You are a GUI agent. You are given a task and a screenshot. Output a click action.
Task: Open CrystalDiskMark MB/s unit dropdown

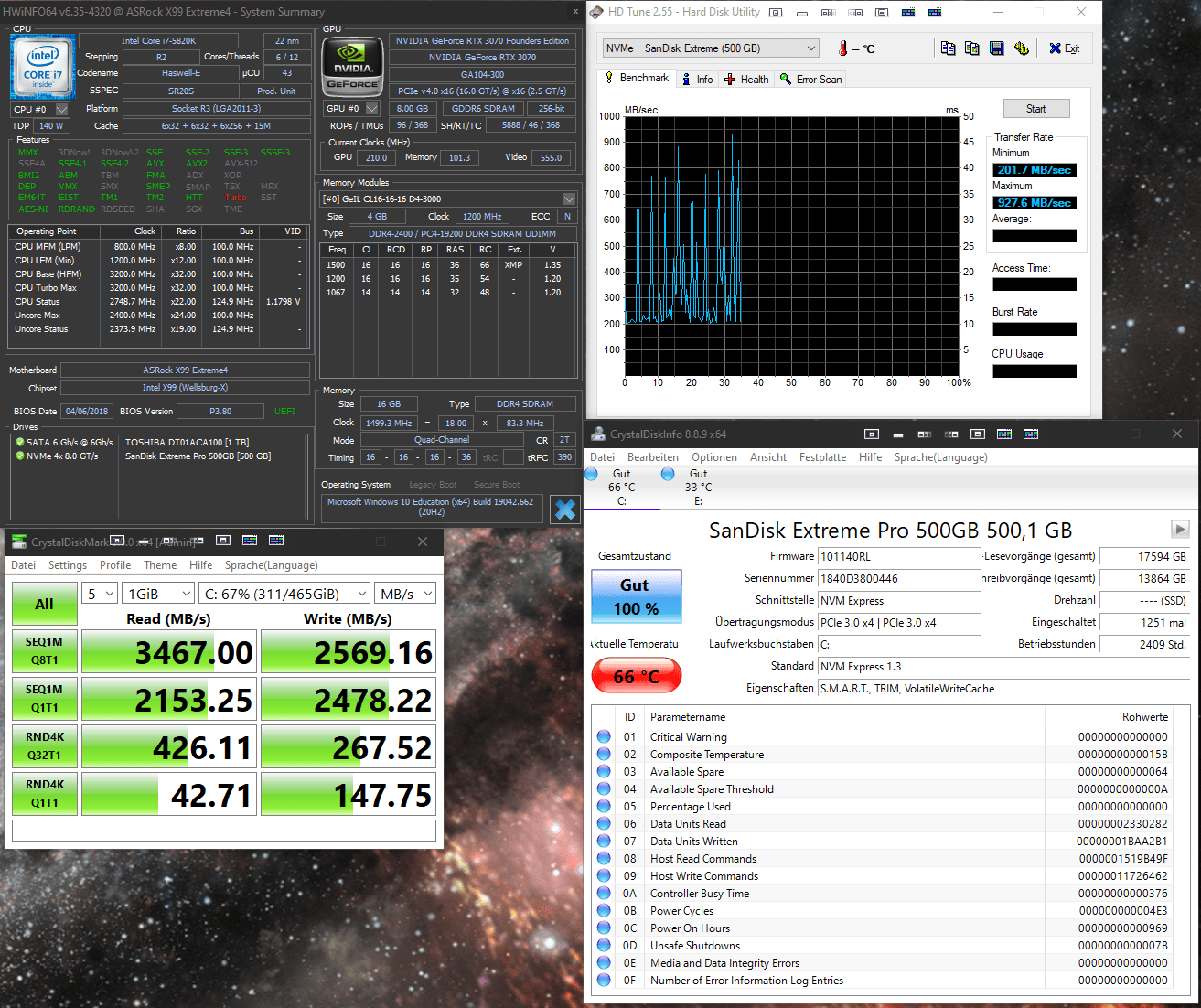pos(405,594)
